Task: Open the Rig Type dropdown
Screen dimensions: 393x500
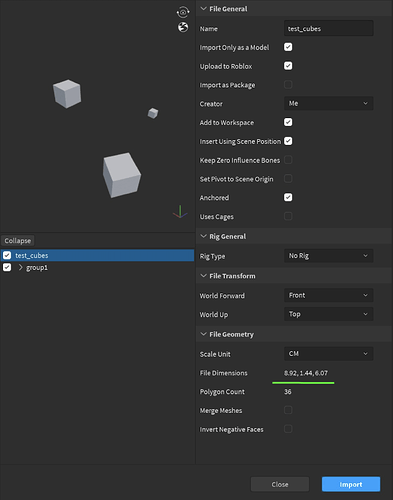Action: click(x=328, y=256)
